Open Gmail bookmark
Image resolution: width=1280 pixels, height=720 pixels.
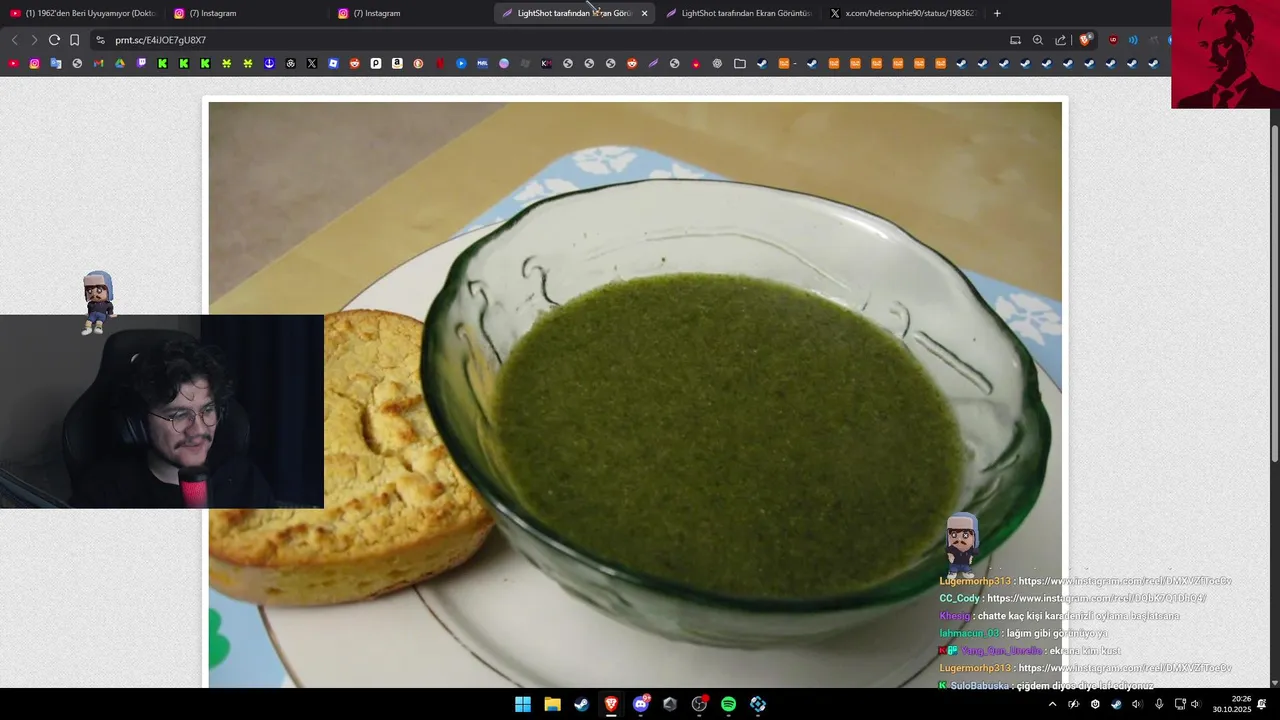coord(98,64)
